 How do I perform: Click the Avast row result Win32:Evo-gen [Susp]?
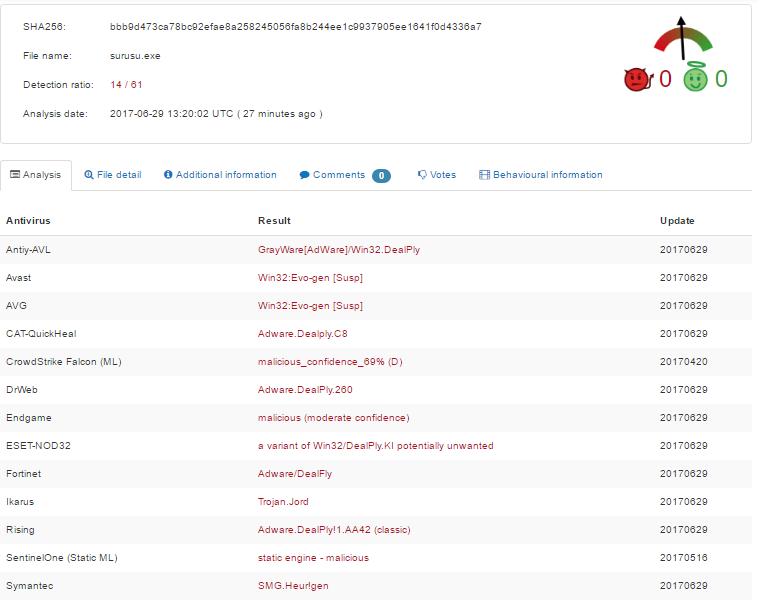coord(310,278)
